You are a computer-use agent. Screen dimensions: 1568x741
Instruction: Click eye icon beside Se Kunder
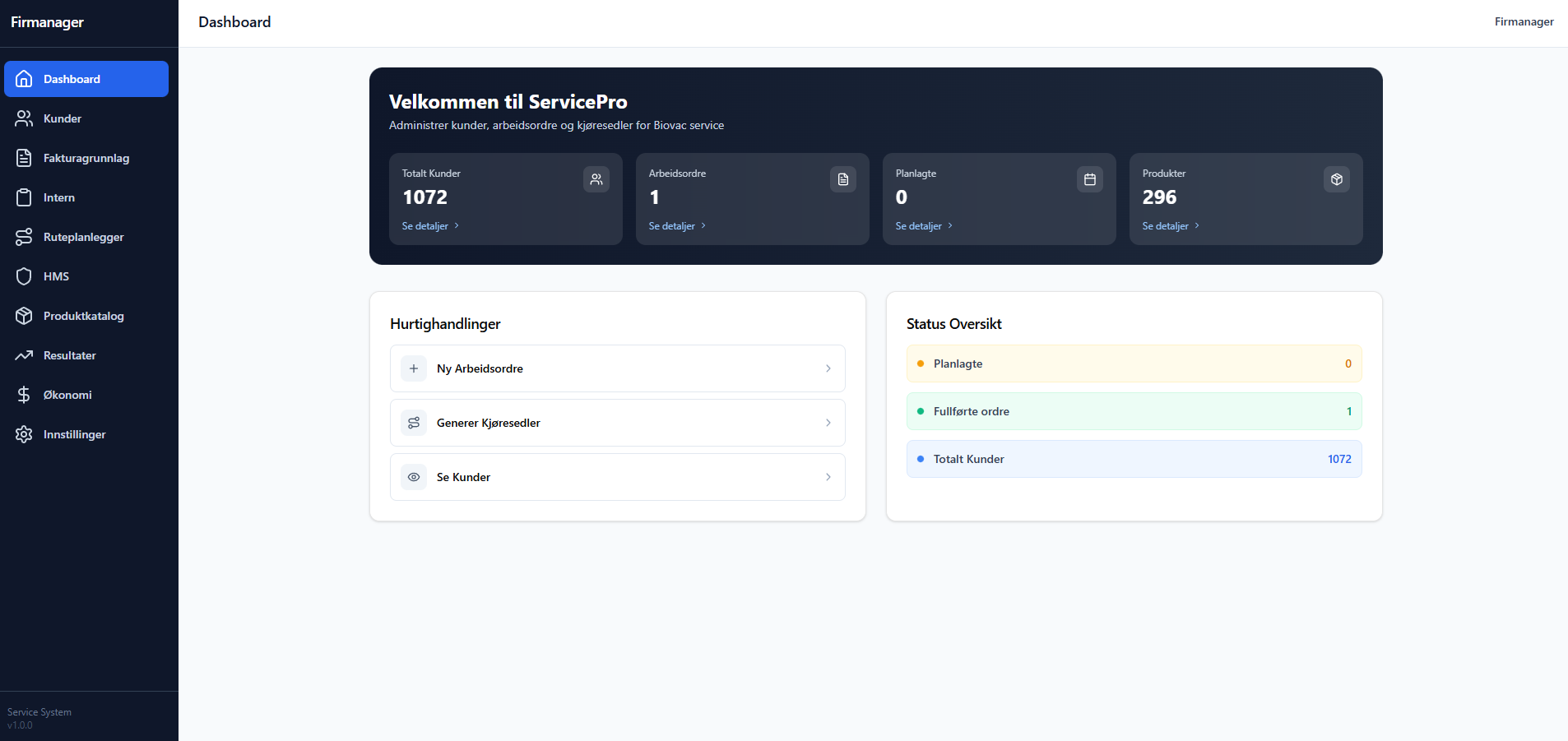coord(414,477)
